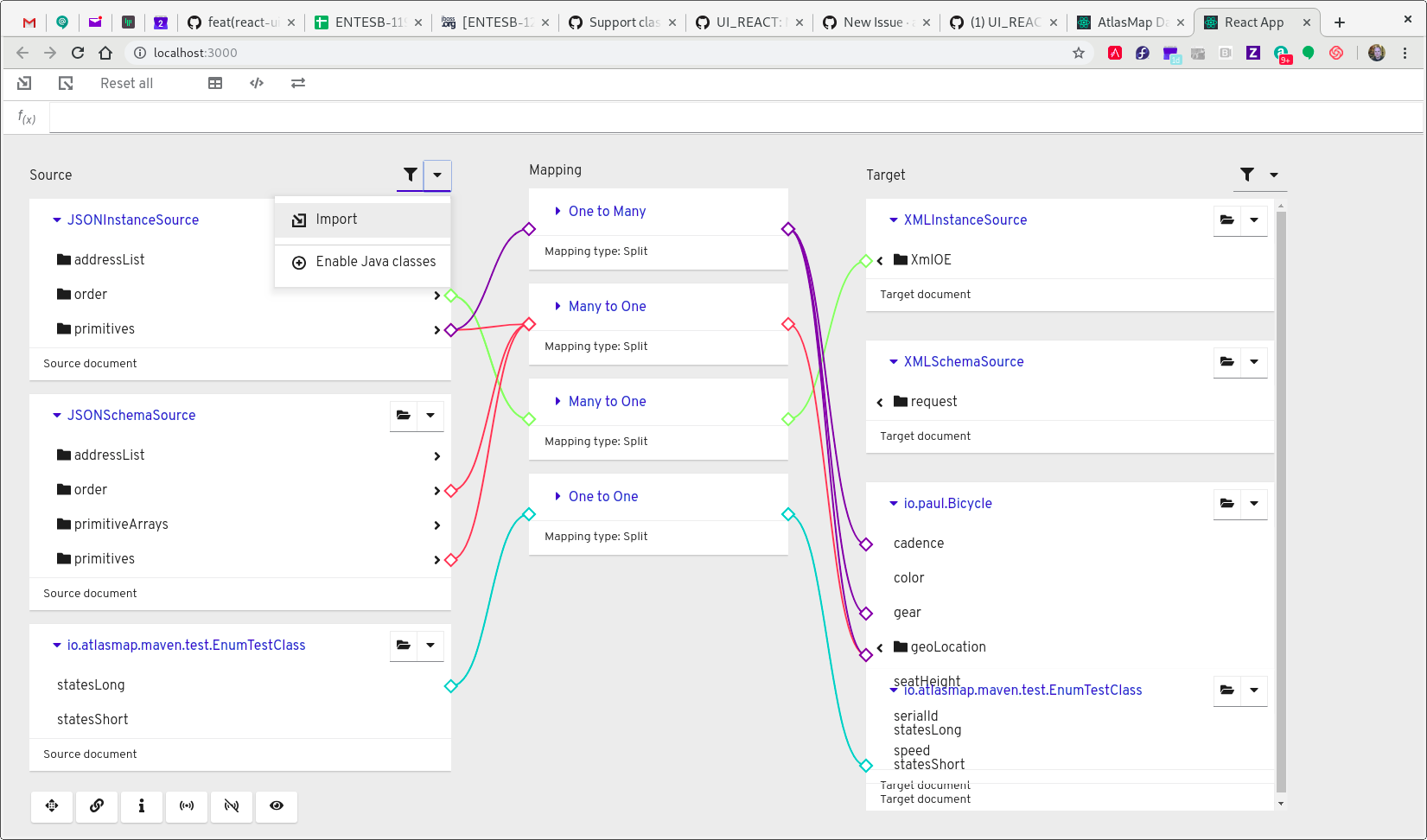Click the Reset all button
The height and width of the screenshot is (840, 1427).
click(x=126, y=83)
